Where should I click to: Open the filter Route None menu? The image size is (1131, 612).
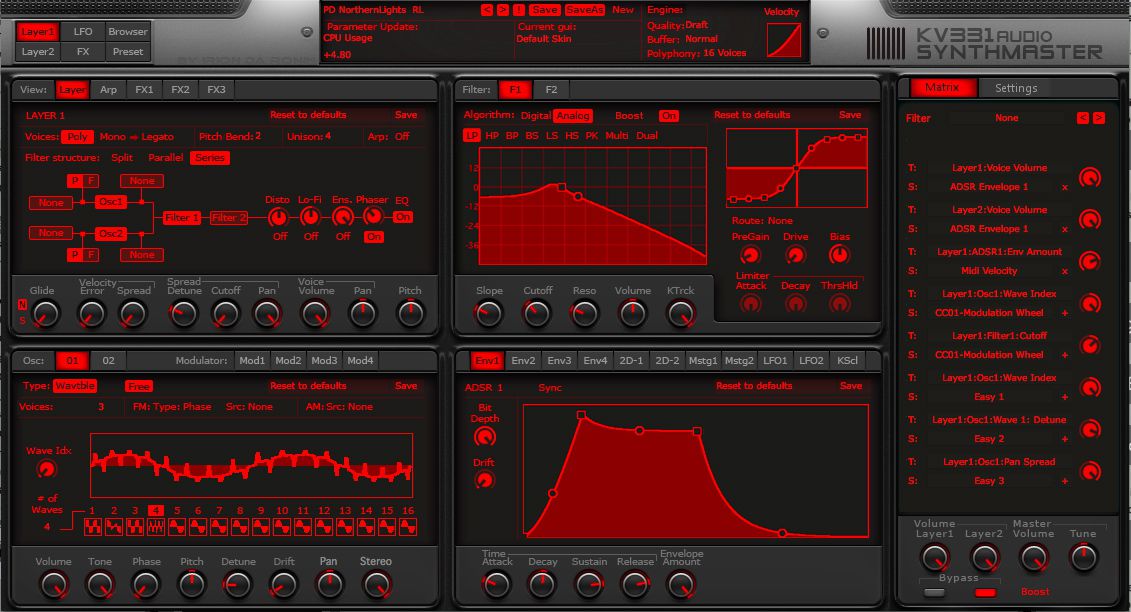pos(780,221)
